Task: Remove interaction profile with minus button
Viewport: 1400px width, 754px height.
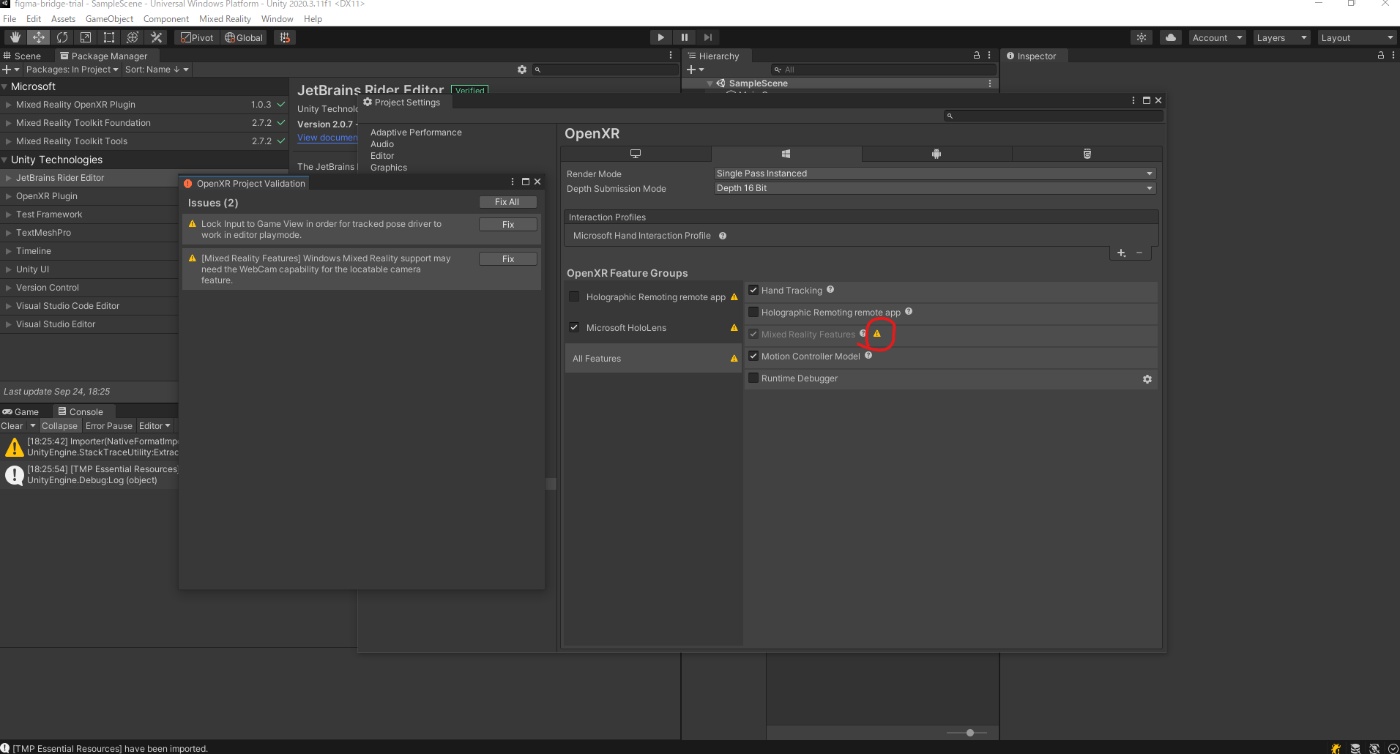Action: point(1139,253)
